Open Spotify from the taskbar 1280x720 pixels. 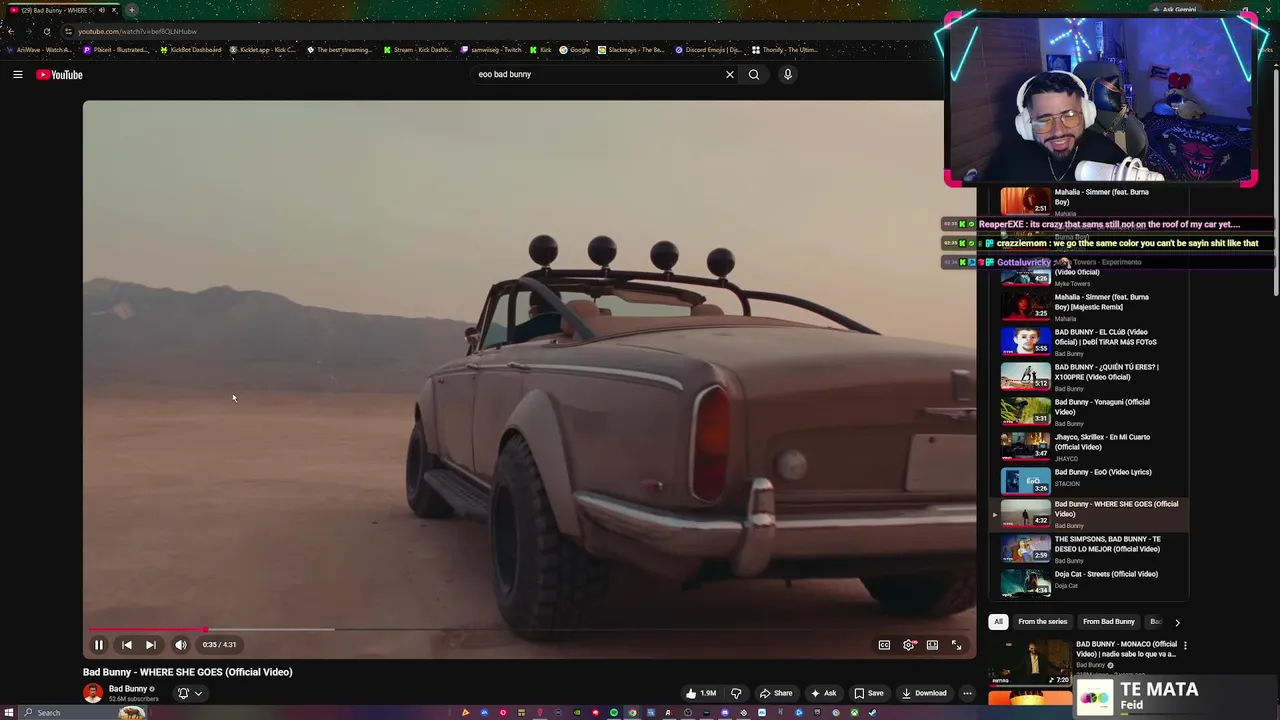tap(614, 713)
